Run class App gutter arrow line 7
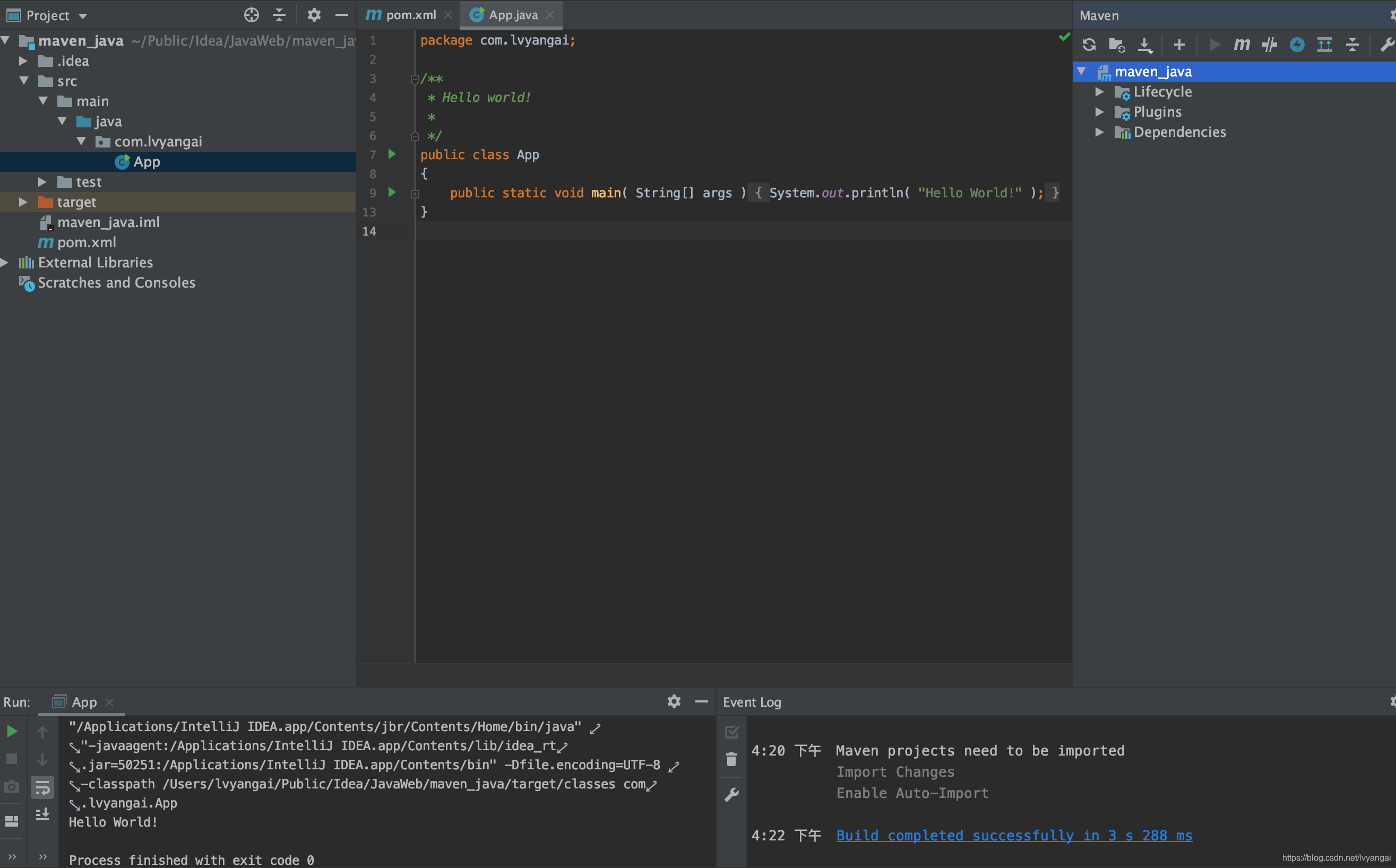This screenshot has width=1396, height=868. [x=392, y=154]
